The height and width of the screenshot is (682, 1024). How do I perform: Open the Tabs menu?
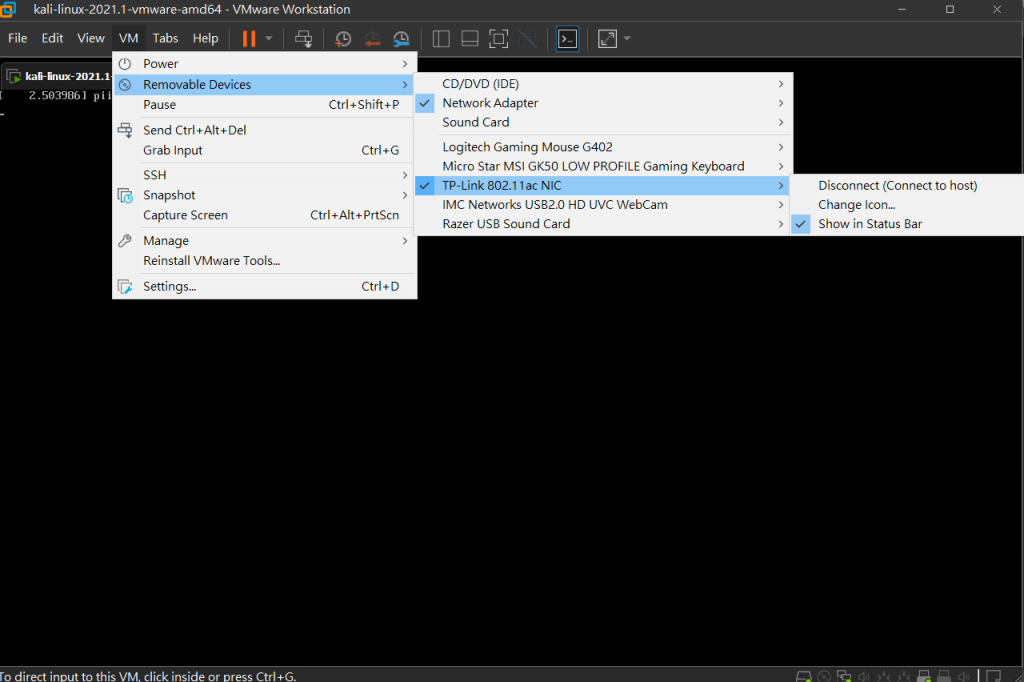165,38
